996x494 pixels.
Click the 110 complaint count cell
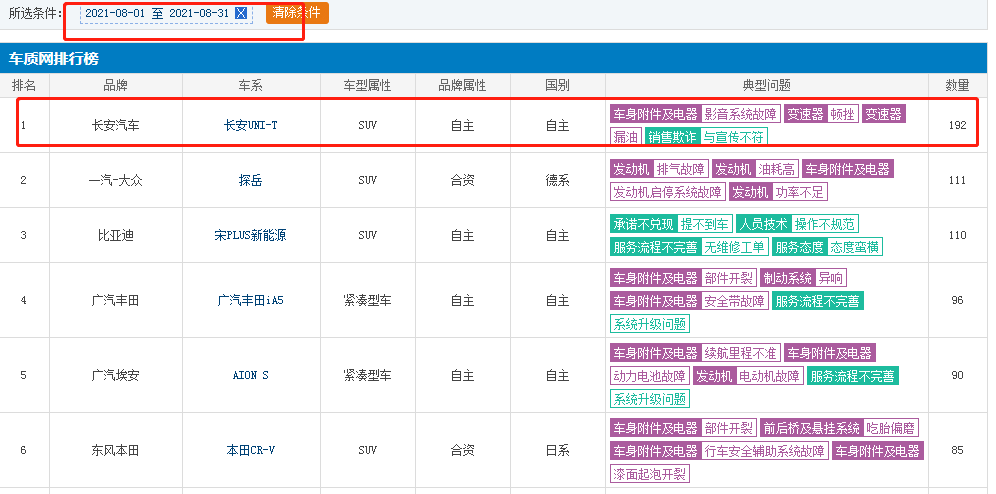click(957, 235)
